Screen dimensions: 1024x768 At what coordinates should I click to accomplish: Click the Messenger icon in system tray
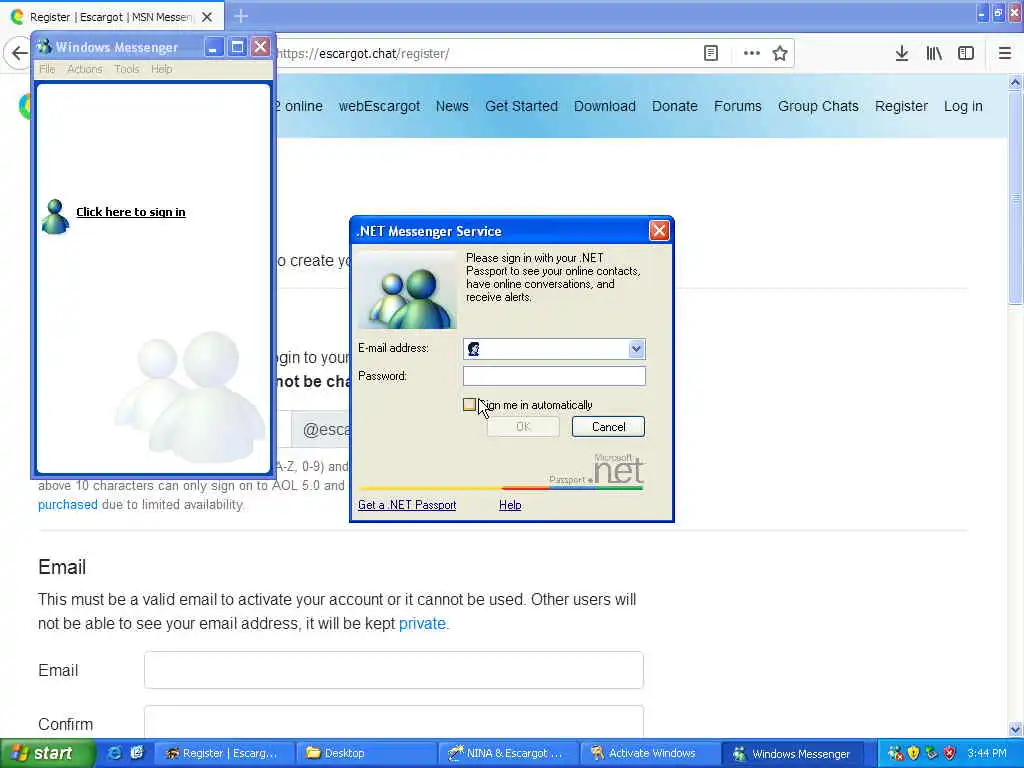click(x=895, y=753)
